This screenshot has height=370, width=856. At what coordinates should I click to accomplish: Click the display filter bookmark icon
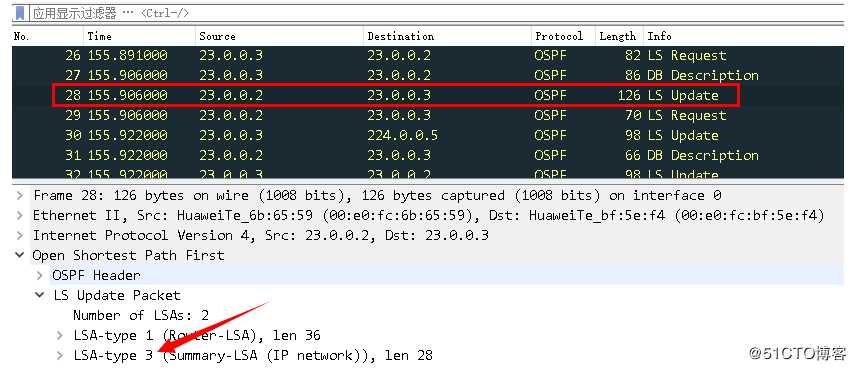click(20, 13)
